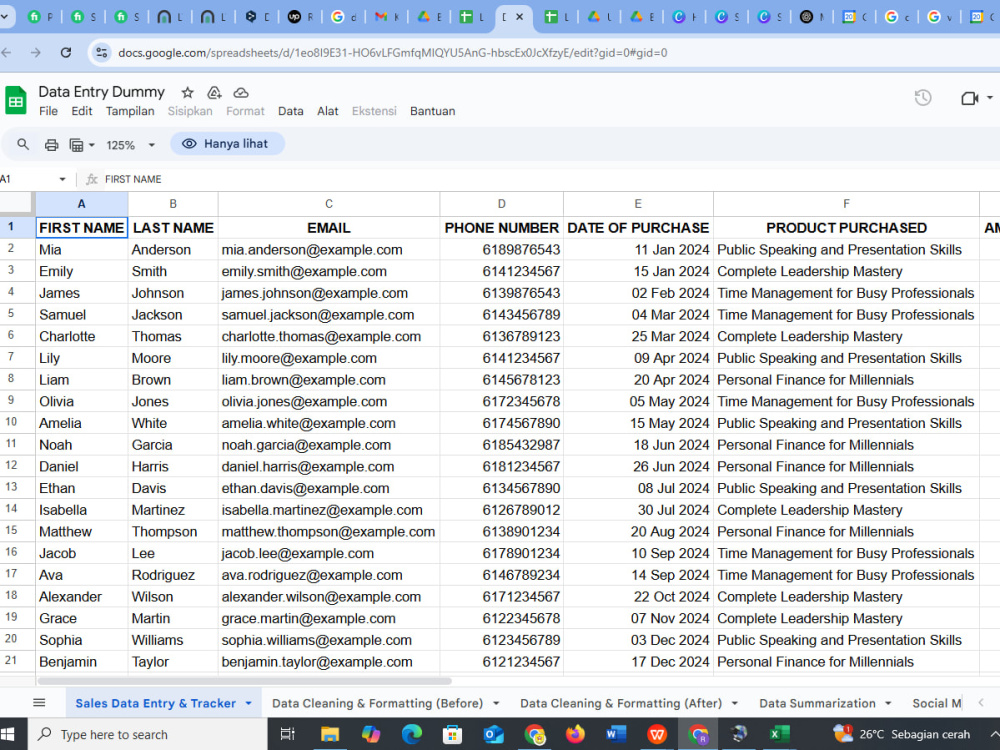Open the File menu
The image size is (1000, 750).
[48, 111]
